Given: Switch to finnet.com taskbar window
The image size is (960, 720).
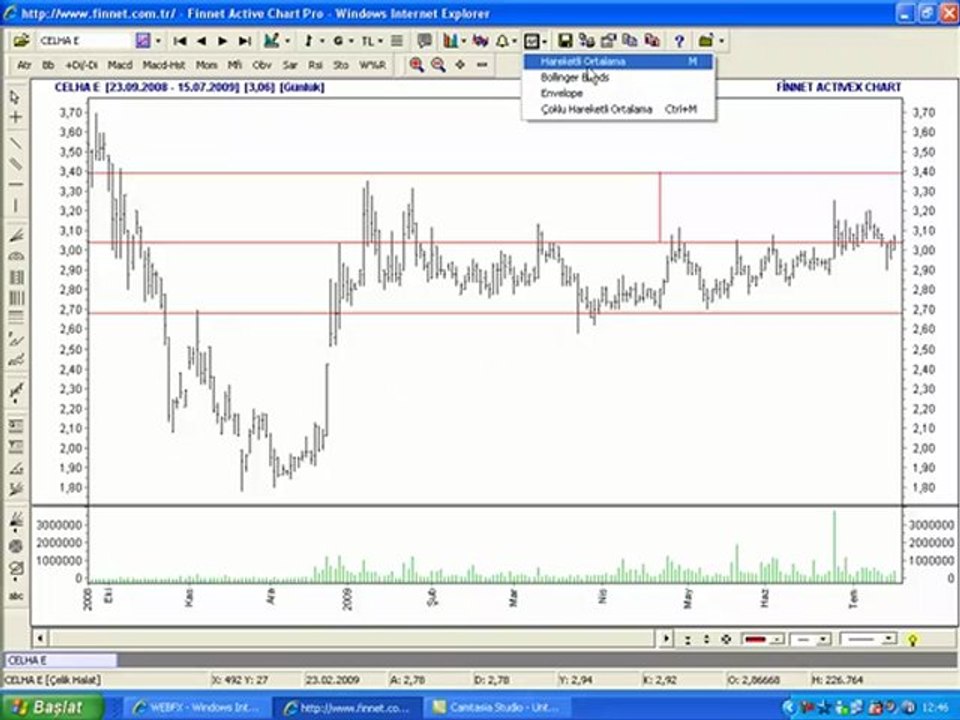Looking at the screenshot, I should [x=347, y=707].
